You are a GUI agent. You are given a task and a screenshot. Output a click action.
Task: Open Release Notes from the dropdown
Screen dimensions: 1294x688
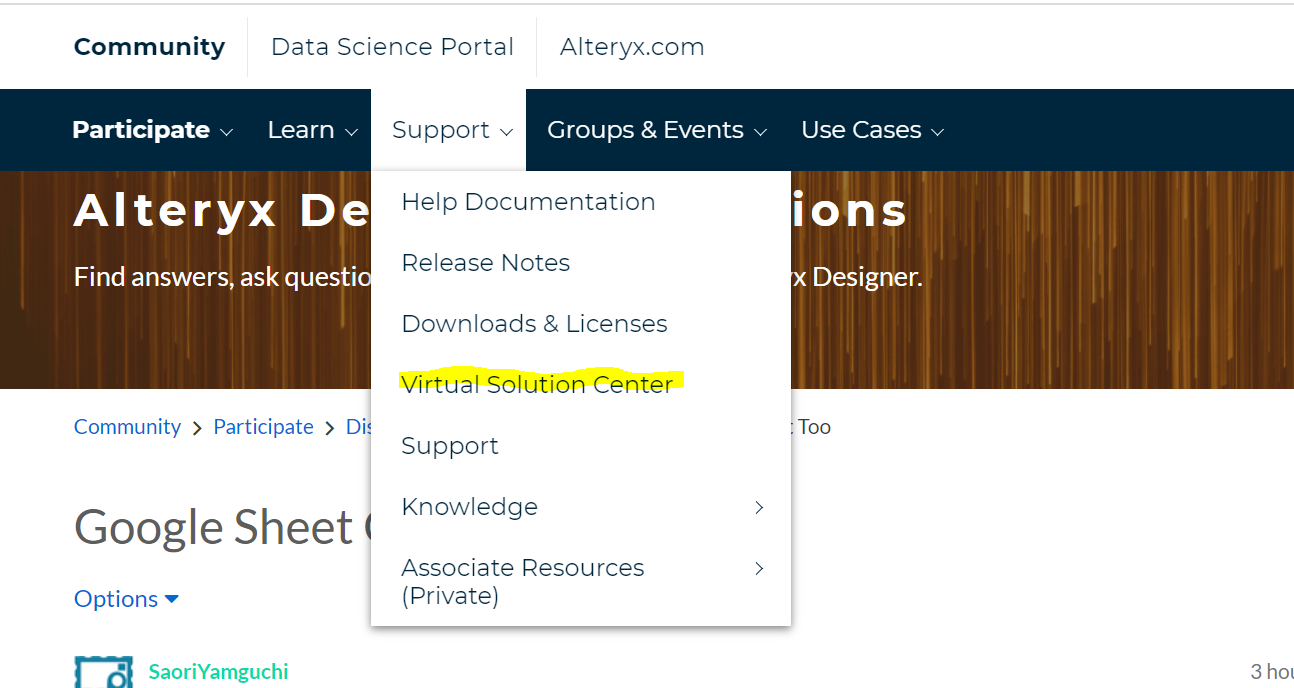pyautogui.click(x=486, y=262)
